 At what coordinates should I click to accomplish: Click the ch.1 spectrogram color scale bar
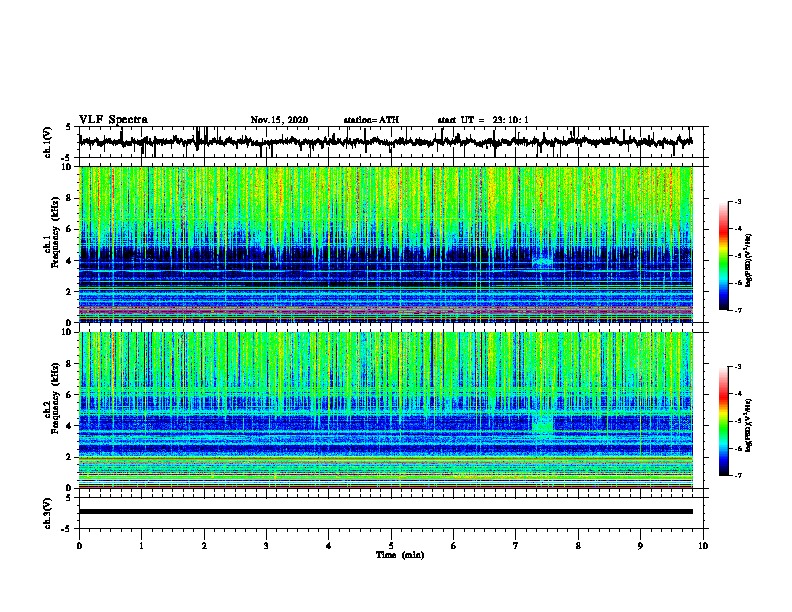(x=724, y=256)
